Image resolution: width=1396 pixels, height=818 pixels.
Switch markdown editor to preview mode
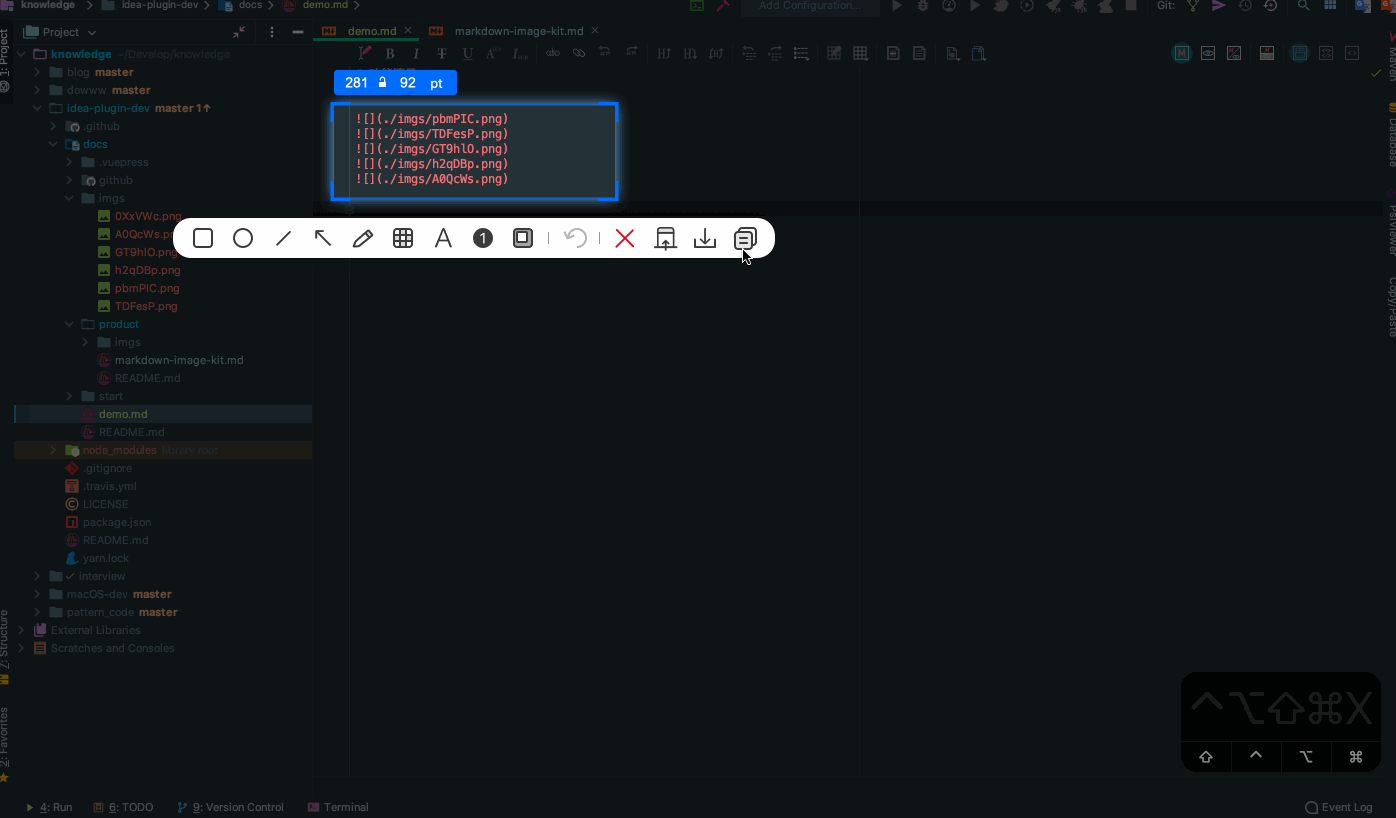click(x=1207, y=53)
